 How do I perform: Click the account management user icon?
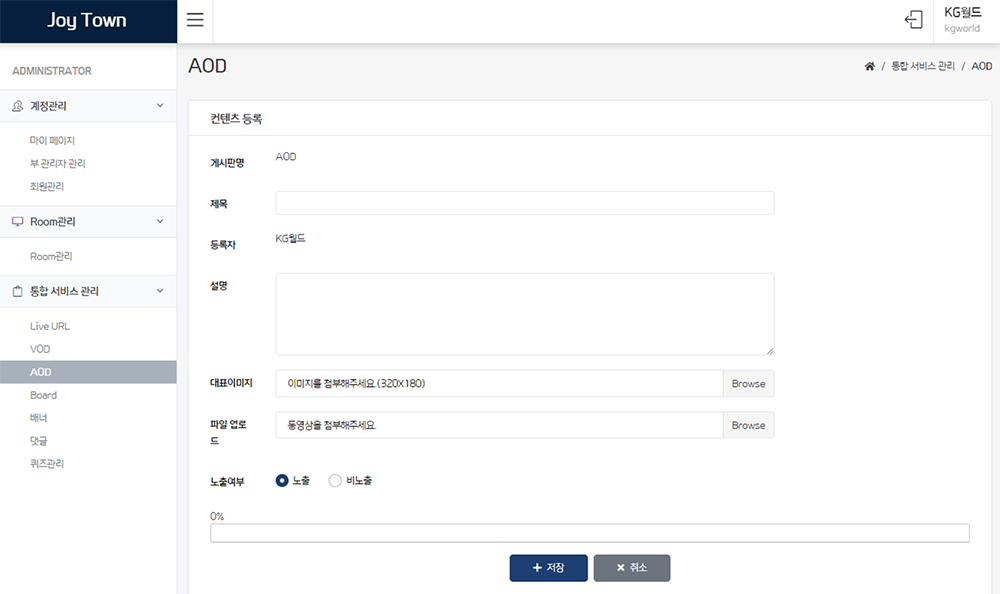click(18, 106)
